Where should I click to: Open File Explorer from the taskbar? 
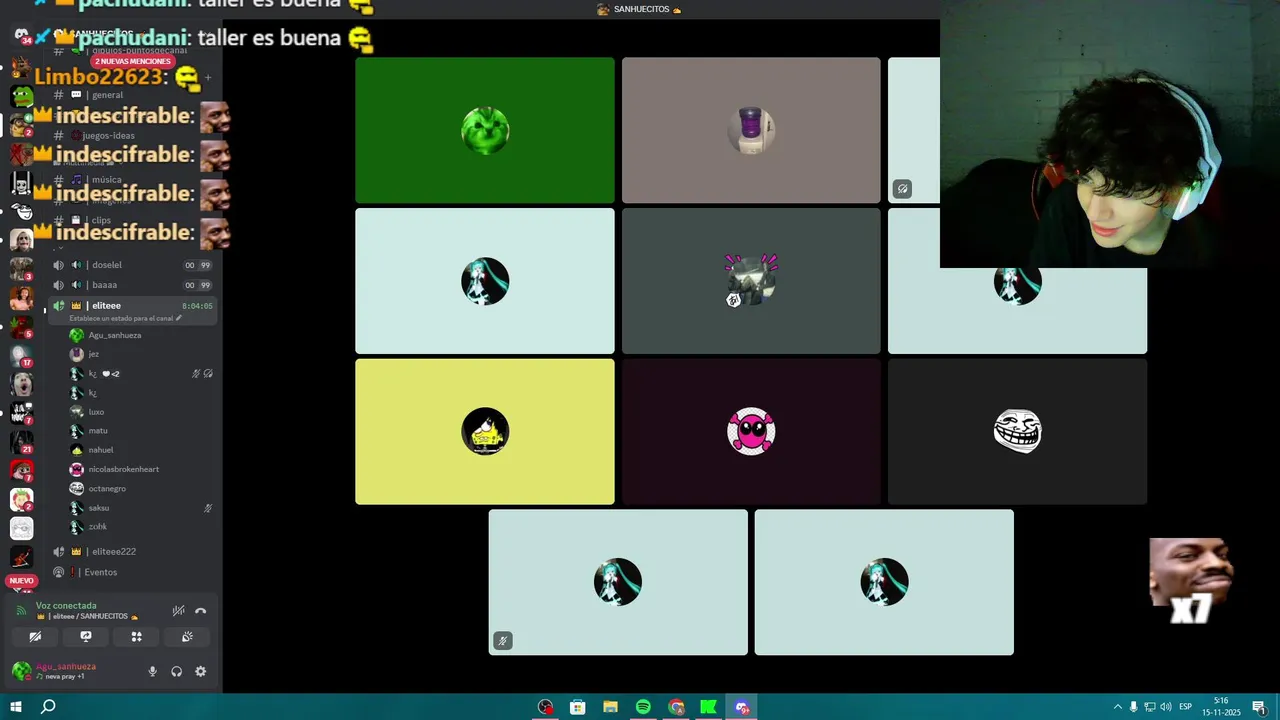[610, 707]
